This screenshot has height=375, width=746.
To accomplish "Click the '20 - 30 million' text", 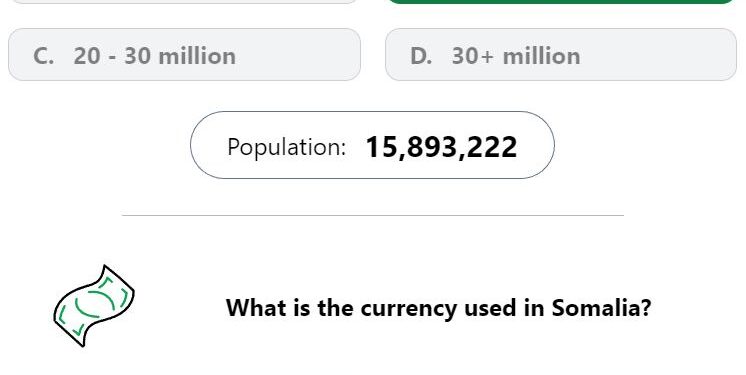I will coord(155,56).
